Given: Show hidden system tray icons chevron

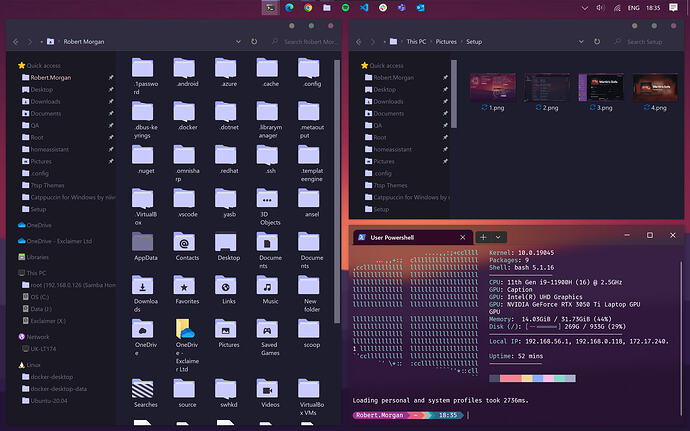Looking at the screenshot, I should pyautogui.click(x=584, y=8).
